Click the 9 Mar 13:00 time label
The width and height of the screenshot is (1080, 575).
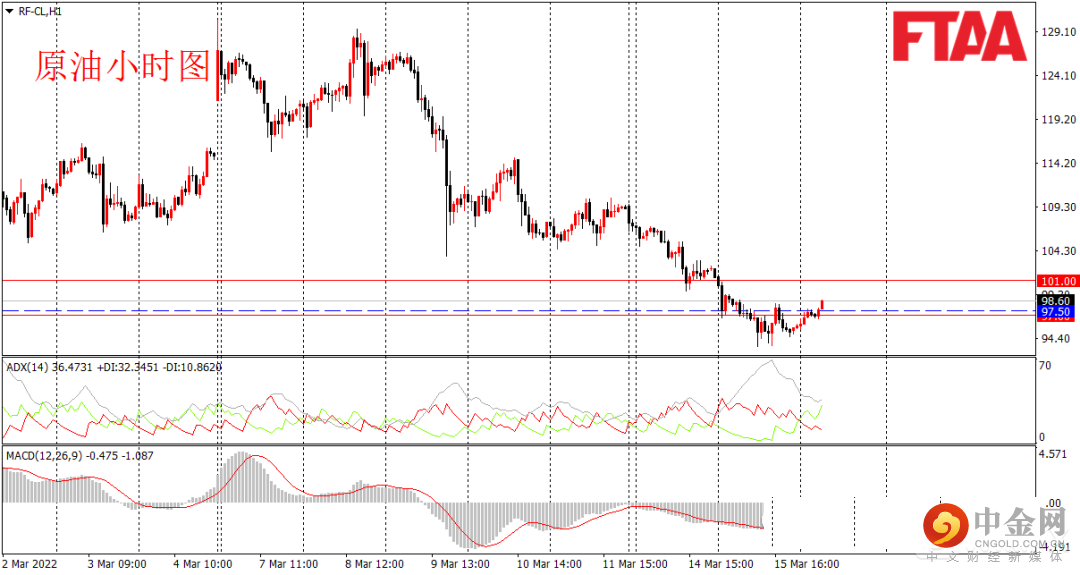461,564
